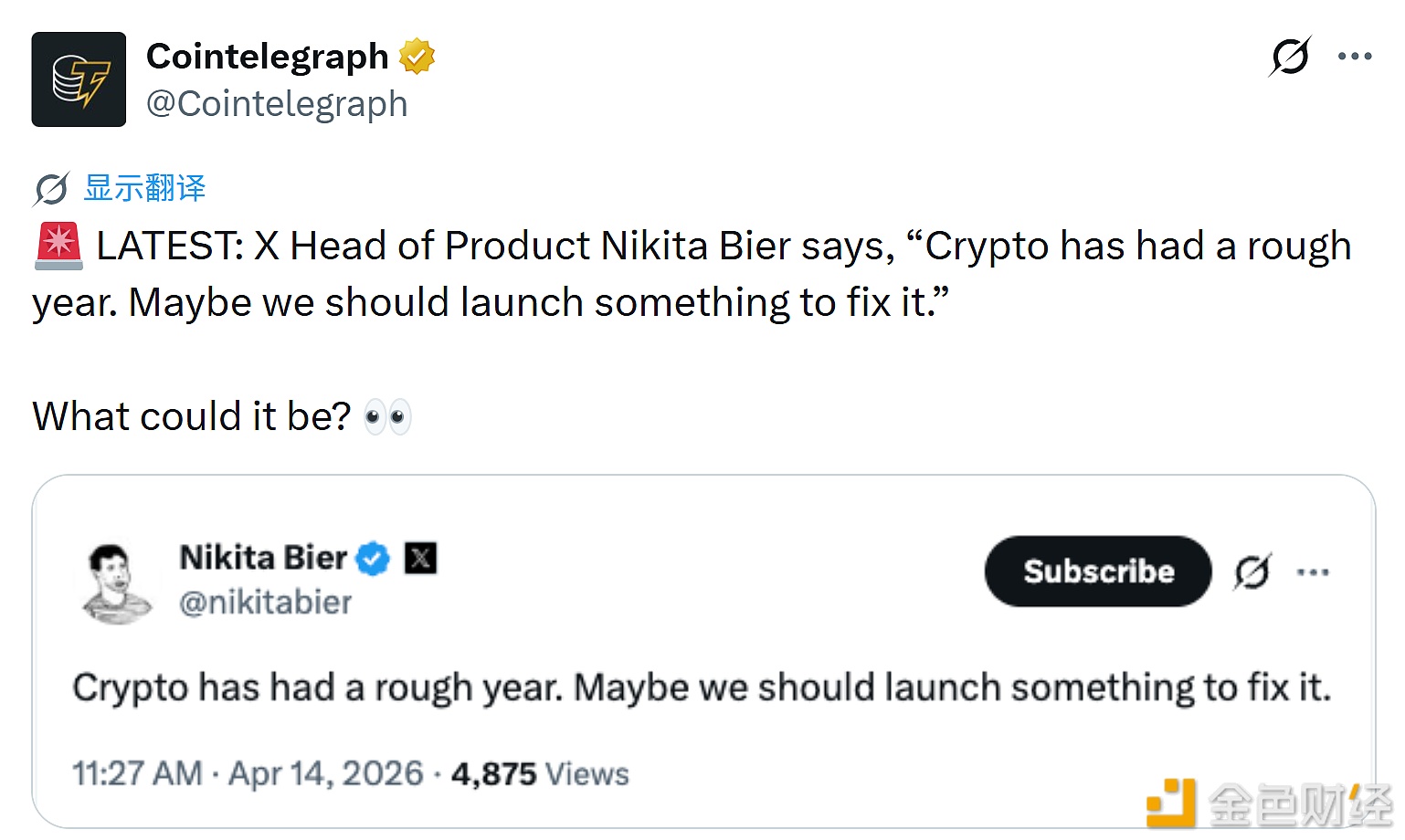Open the @nikitabier handle link
1405x840 pixels.
pyautogui.click(x=266, y=603)
